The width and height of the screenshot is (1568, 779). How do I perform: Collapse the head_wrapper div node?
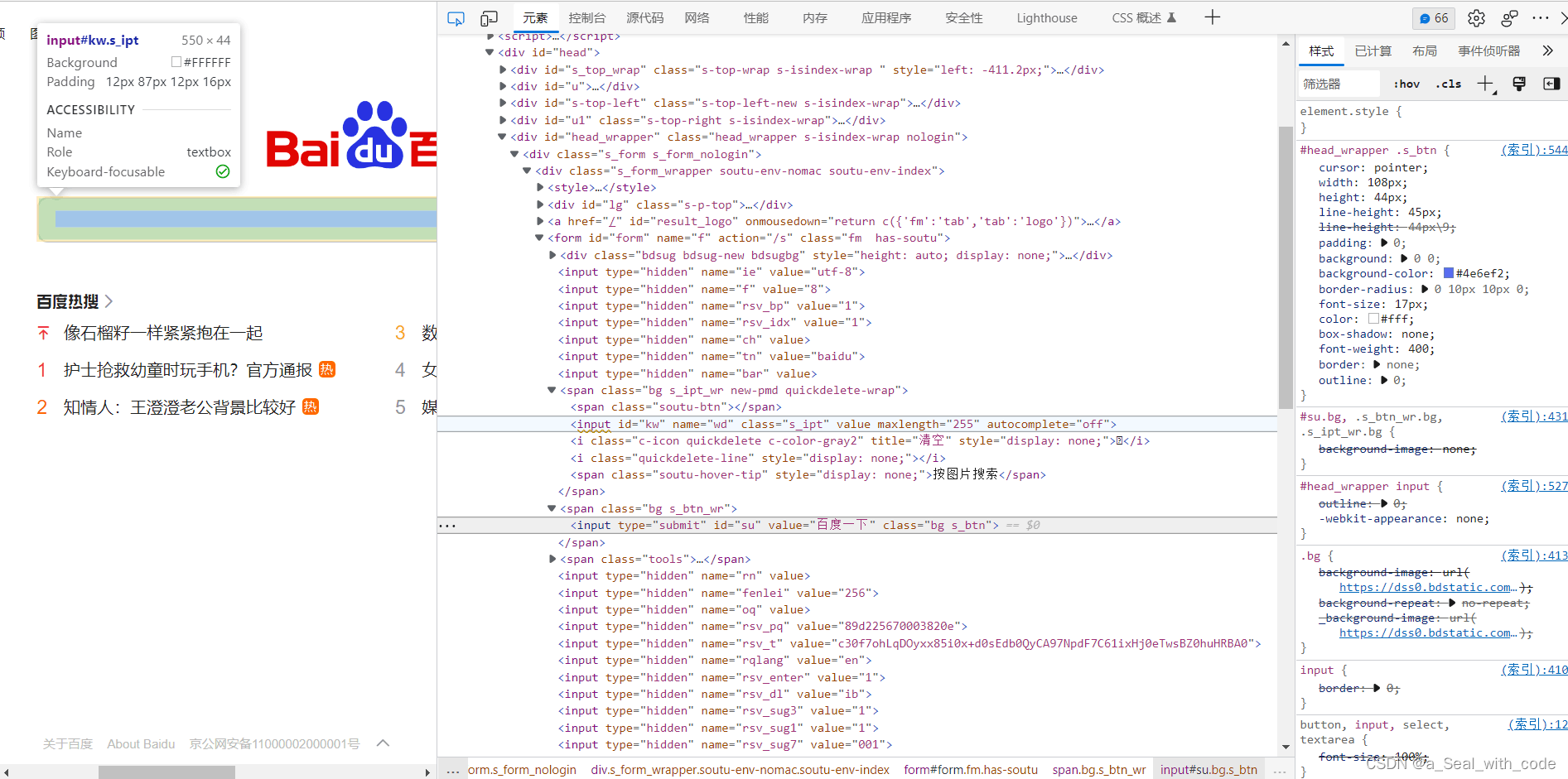click(502, 137)
